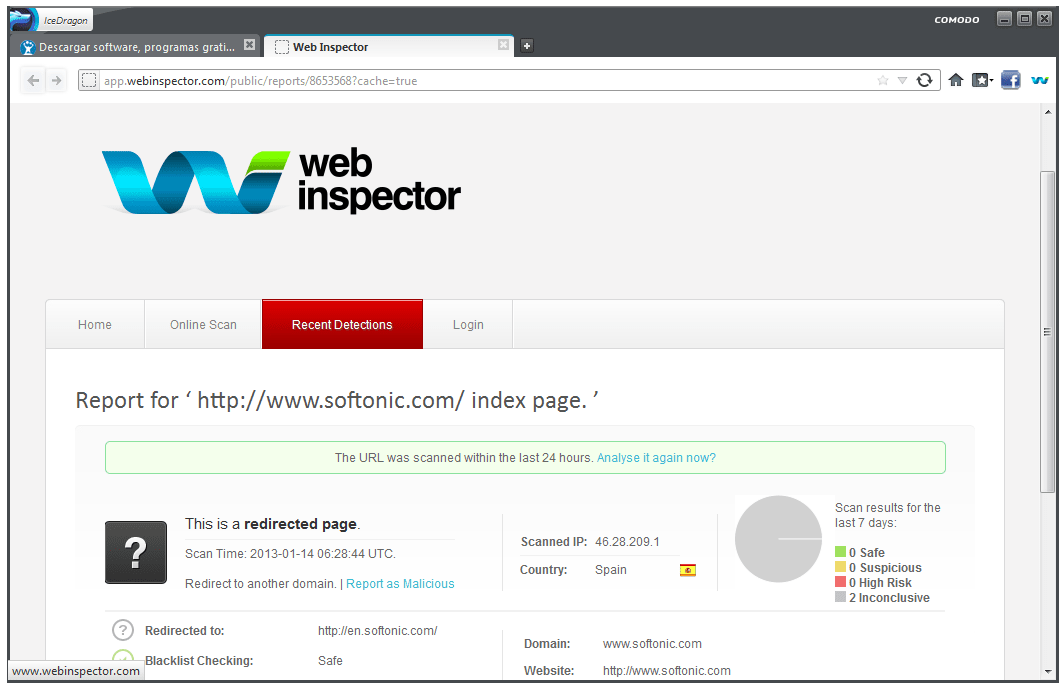Click the Web Inspector toolbar icon
The image size is (1064, 688).
click(x=1040, y=80)
